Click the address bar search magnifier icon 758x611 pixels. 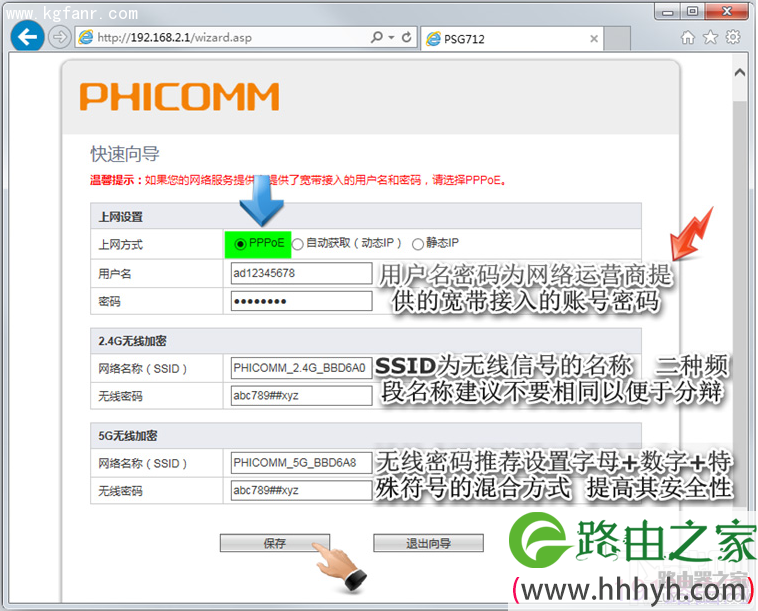[x=376, y=37]
